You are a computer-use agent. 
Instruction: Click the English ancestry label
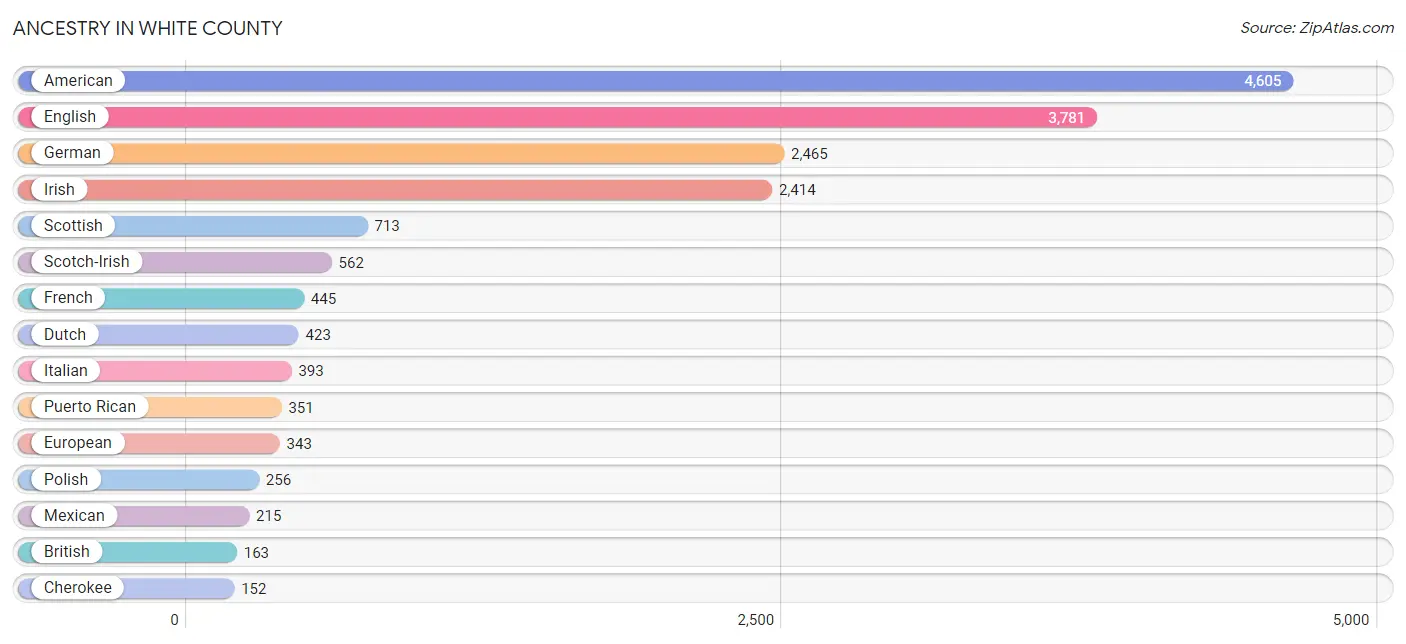click(70, 117)
